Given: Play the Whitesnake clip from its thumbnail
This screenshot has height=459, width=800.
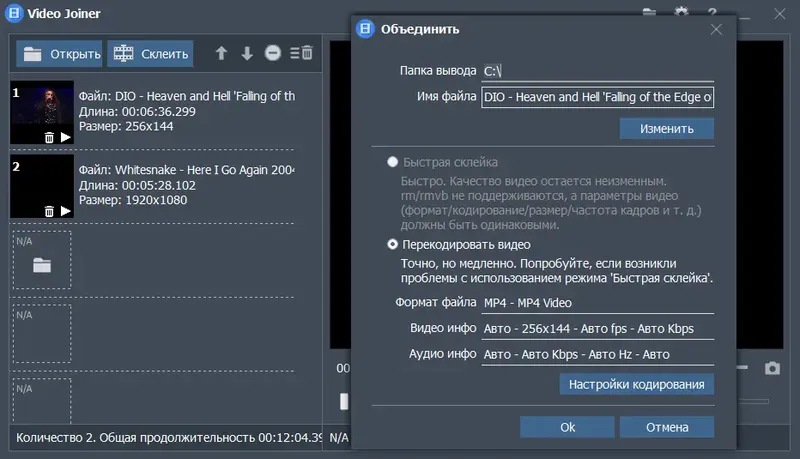Looking at the screenshot, I should (x=65, y=211).
